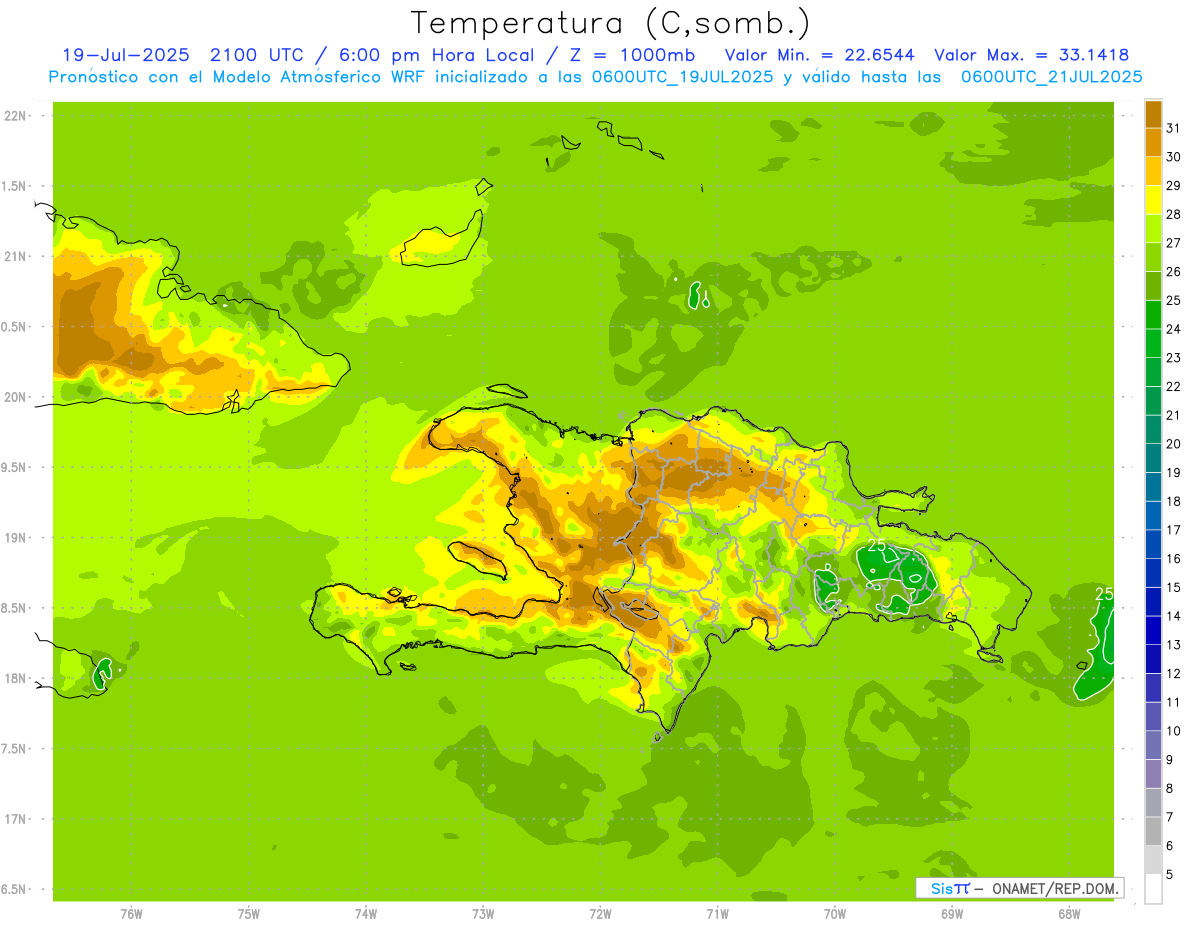Click the '7.5N' latitude label
Screen dimensions: 1200x927
(x=15, y=748)
